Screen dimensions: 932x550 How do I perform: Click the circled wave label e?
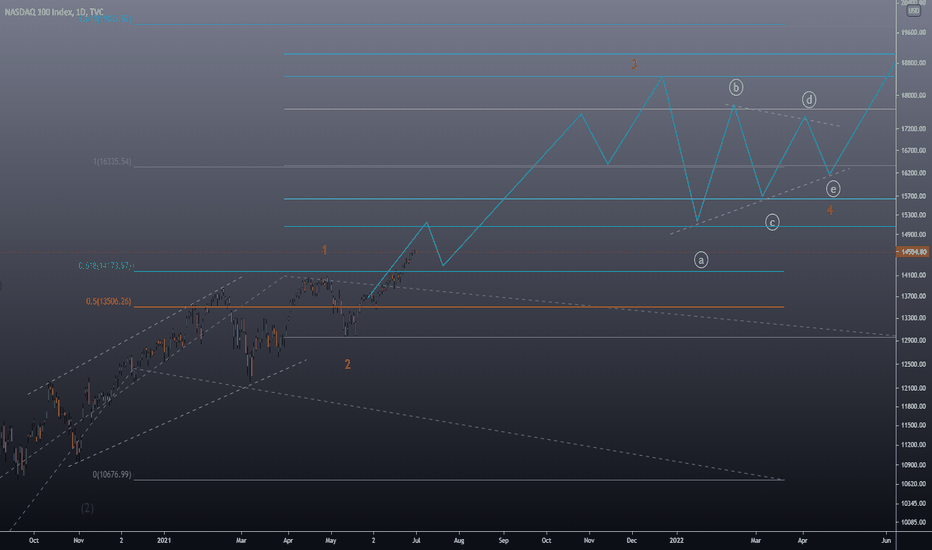833,189
